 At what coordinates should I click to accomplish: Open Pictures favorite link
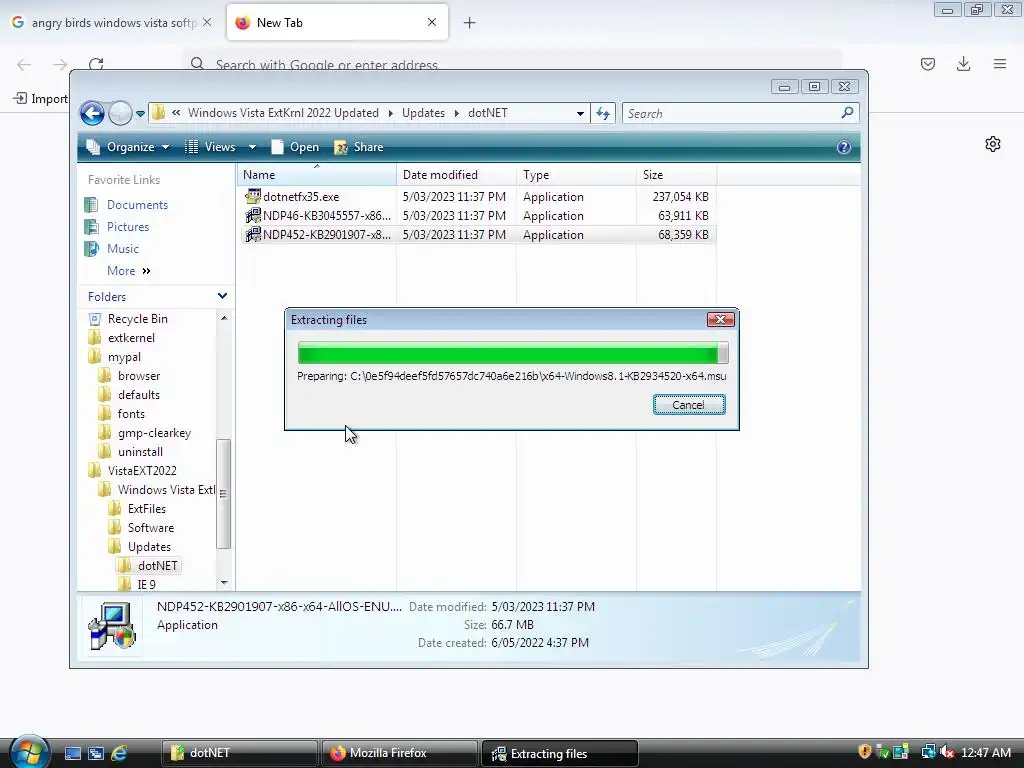coord(128,227)
